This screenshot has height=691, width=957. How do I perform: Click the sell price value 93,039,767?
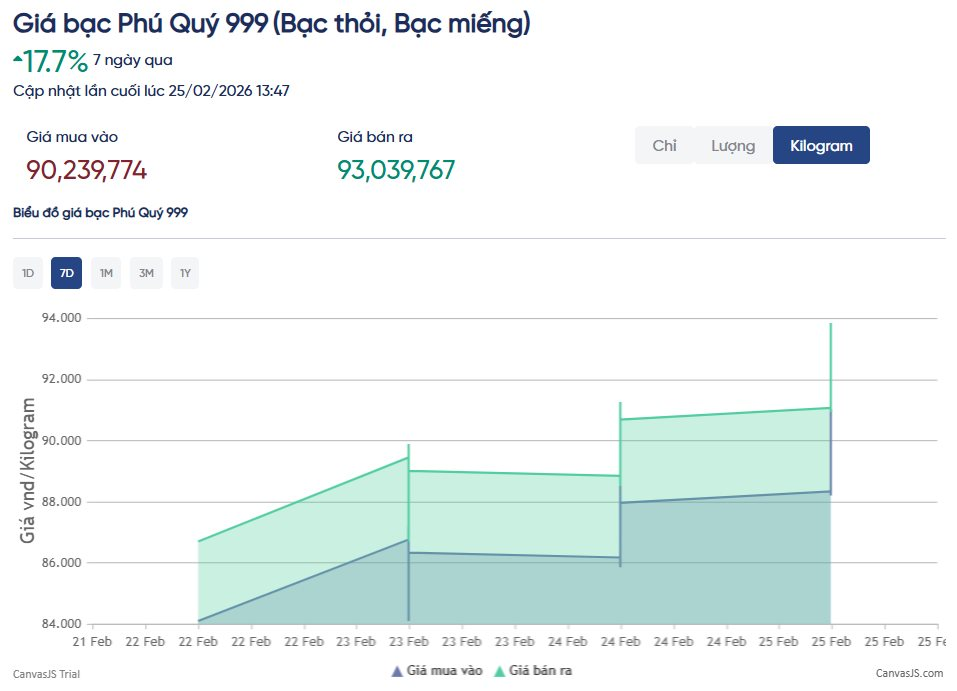coord(396,171)
